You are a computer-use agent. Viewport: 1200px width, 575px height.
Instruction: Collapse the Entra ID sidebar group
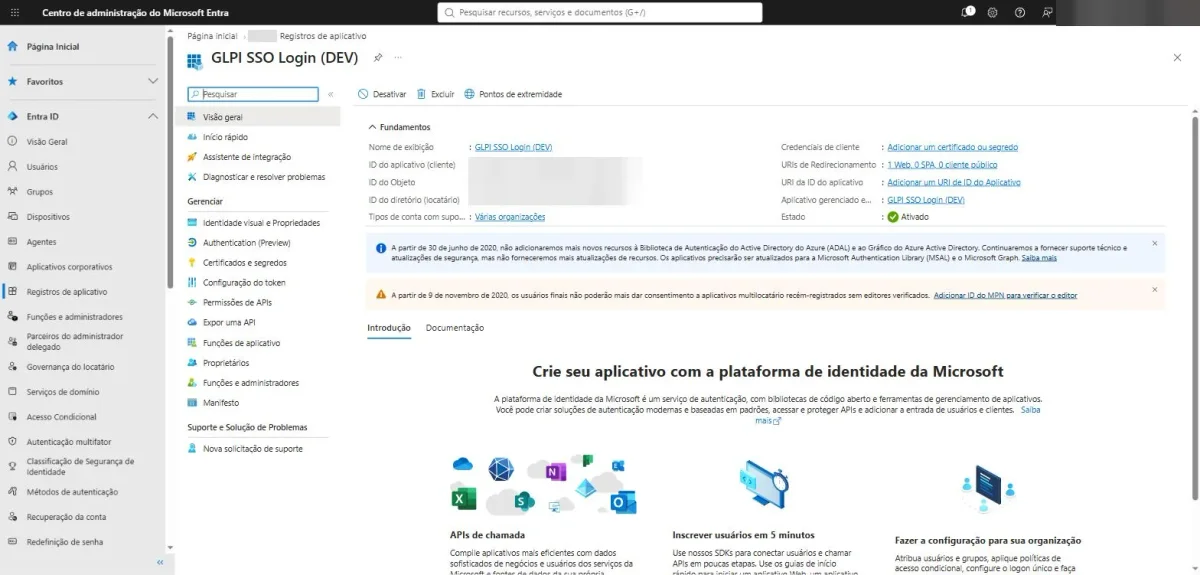(x=153, y=116)
